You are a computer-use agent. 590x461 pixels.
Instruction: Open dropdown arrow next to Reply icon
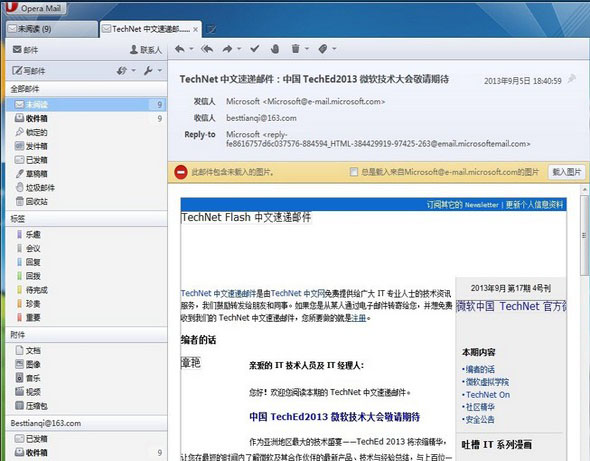pyautogui.click(x=191, y=49)
